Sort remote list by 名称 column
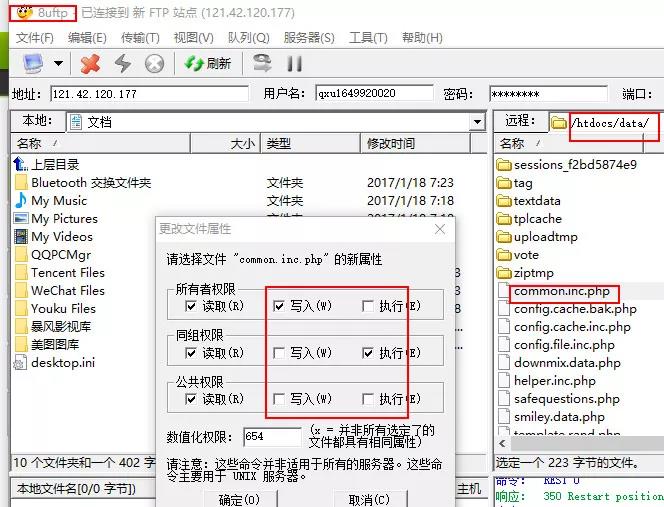Viewport: 664px width, 507px height. (x=569, y=144)
